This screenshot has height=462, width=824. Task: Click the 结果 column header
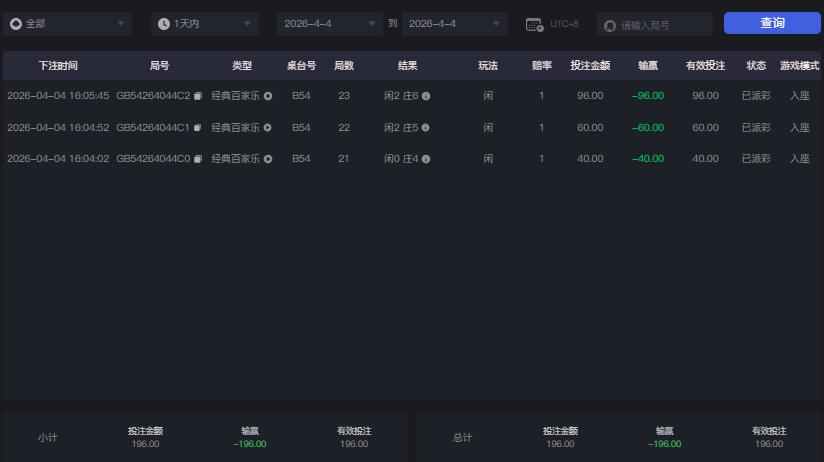[407, 66]
